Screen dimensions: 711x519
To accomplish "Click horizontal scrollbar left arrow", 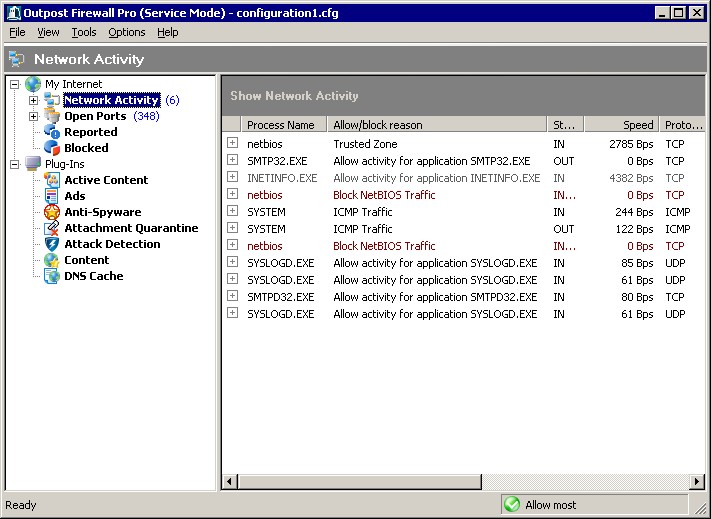I will click(229, 481).
